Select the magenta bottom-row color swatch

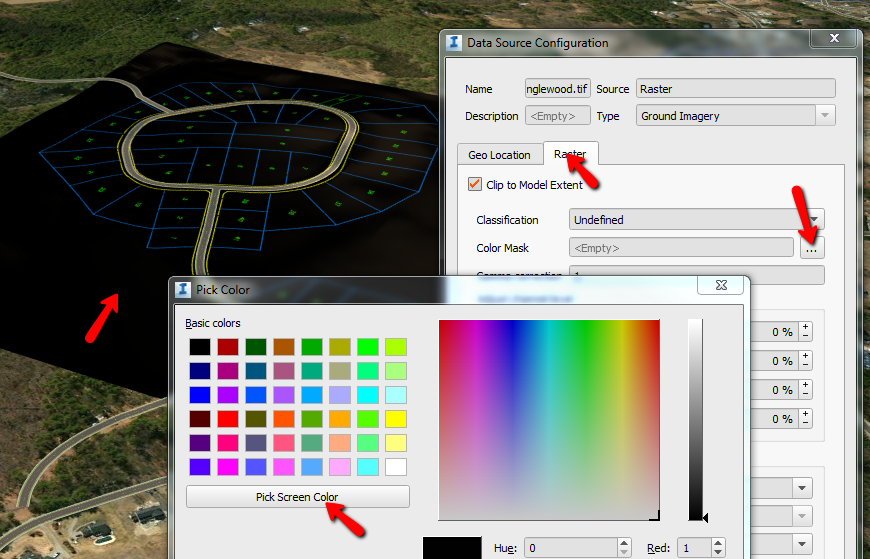228,467
